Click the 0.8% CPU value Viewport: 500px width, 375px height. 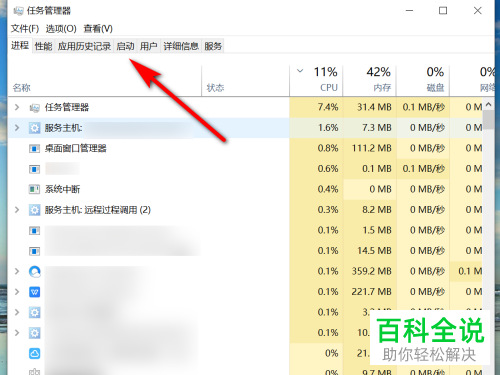click(x=328, y=148)
